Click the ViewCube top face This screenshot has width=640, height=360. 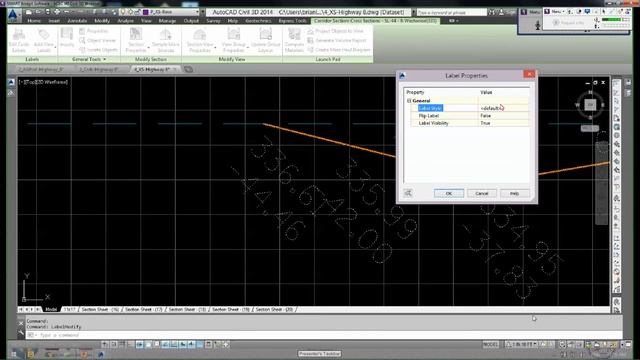[x=590, y=105]
